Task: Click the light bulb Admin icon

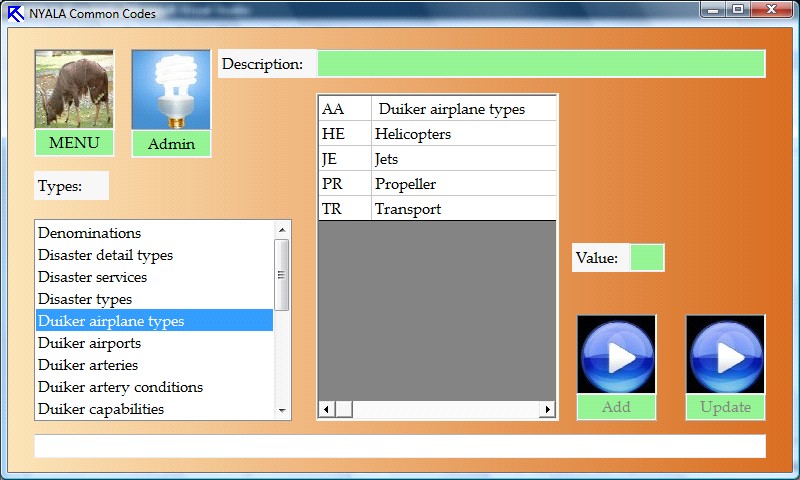Action: [x=171, y=90]
